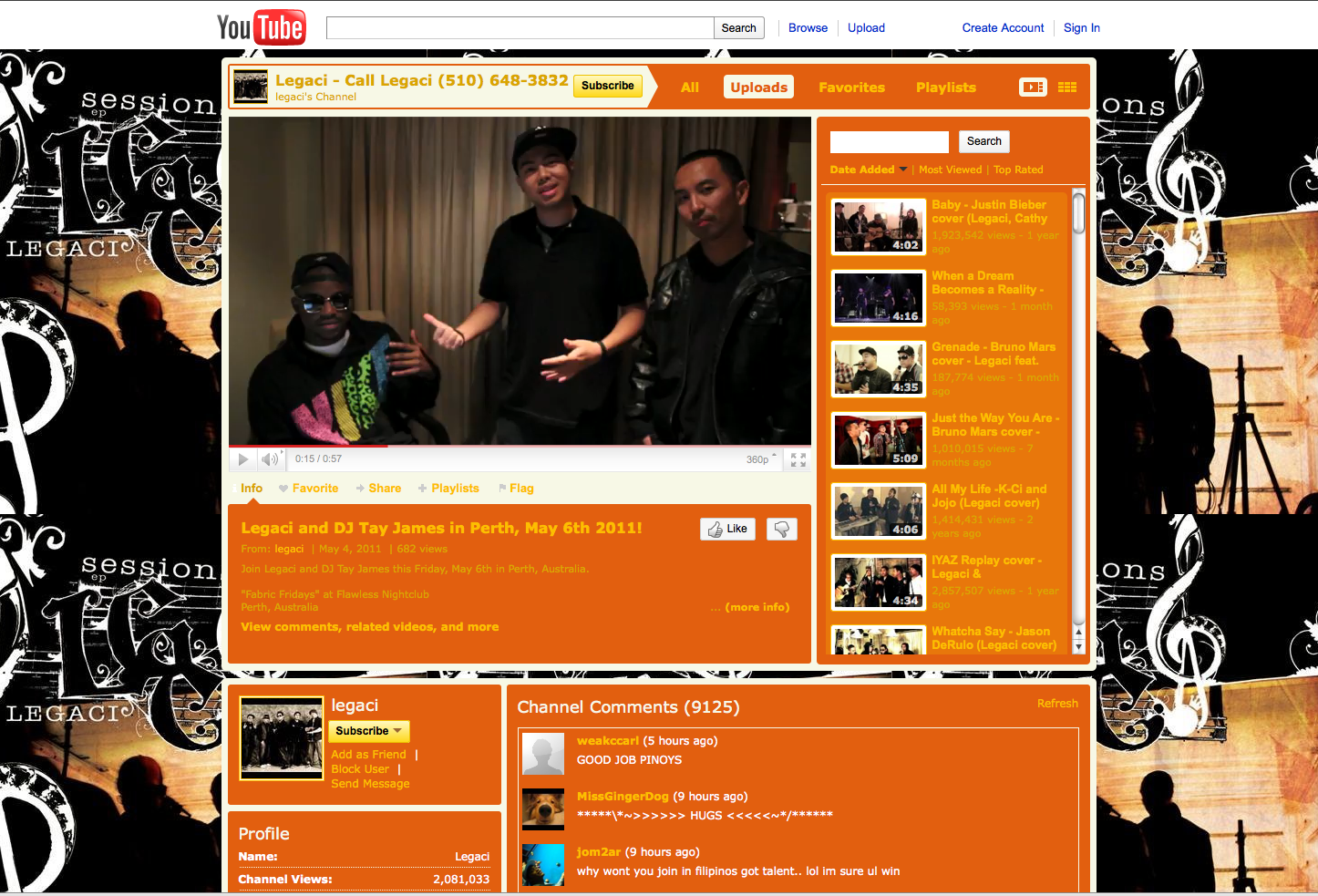The image size is (1318, 896).
Task: Open the Share option below the video
Action: [x=378, y=489]
